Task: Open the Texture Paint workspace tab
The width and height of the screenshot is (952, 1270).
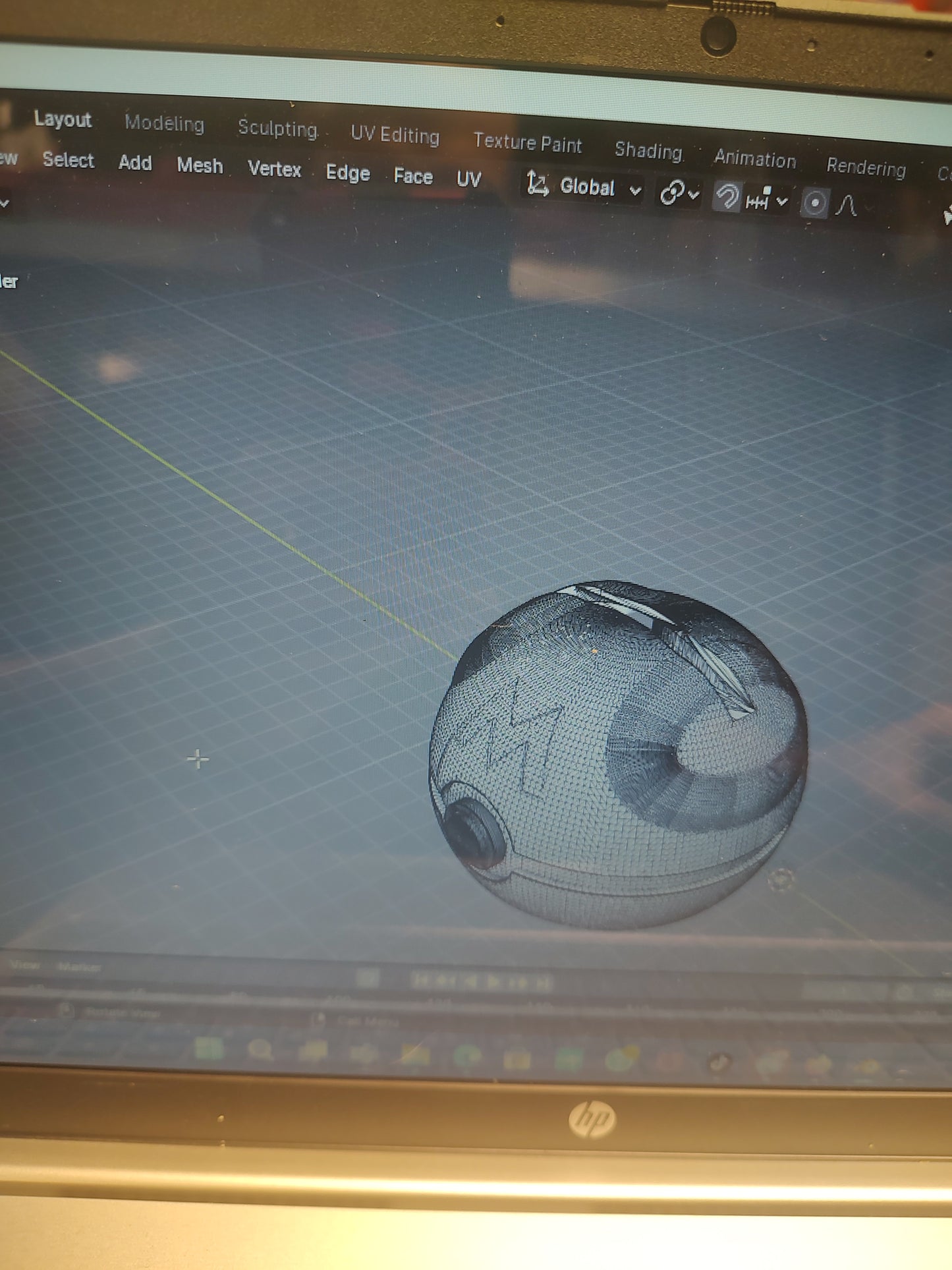Action: pyautogui.click(x=528, y=142)
